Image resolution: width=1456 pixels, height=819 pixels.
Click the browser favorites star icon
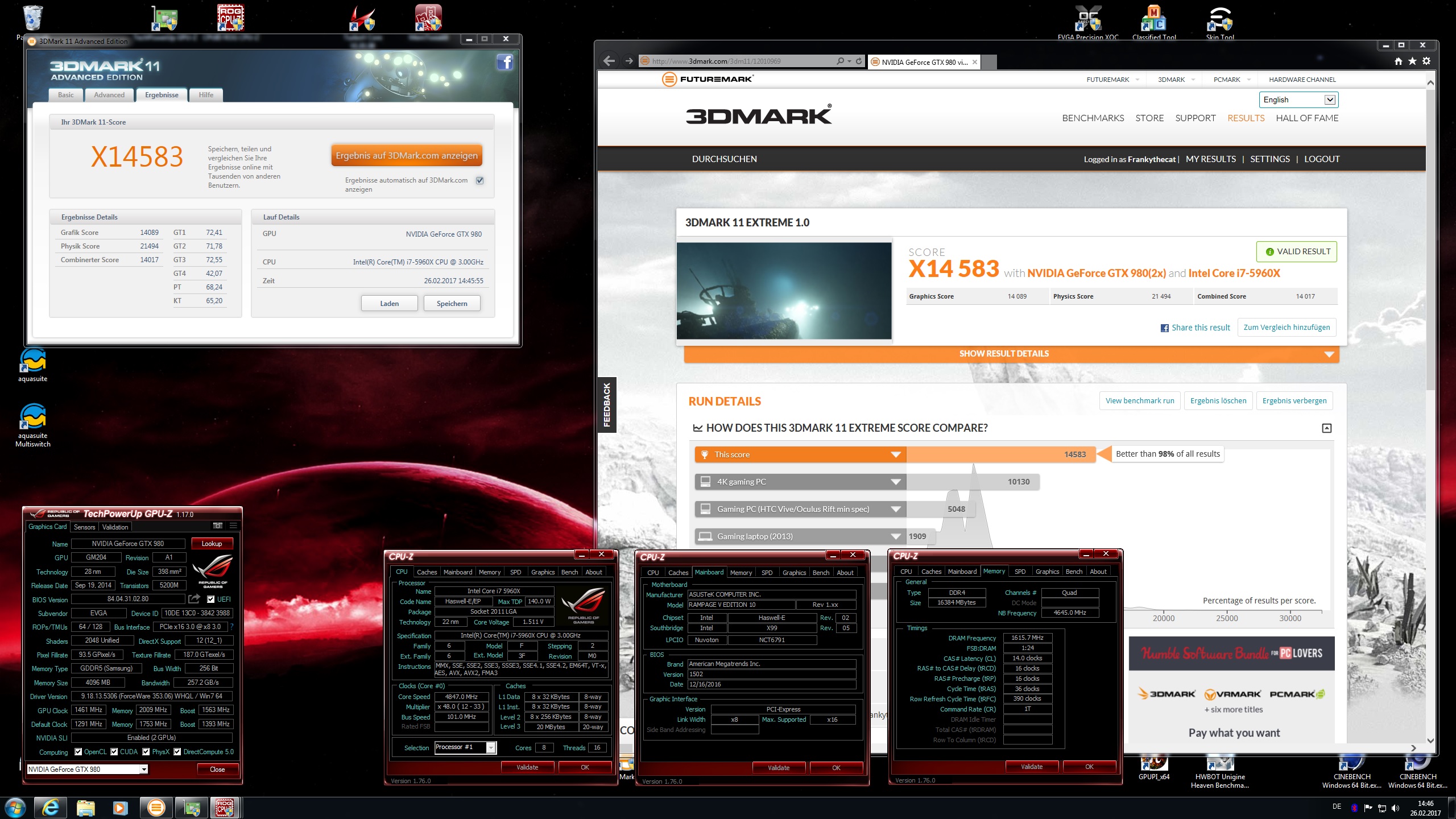tap(1412, 61)
